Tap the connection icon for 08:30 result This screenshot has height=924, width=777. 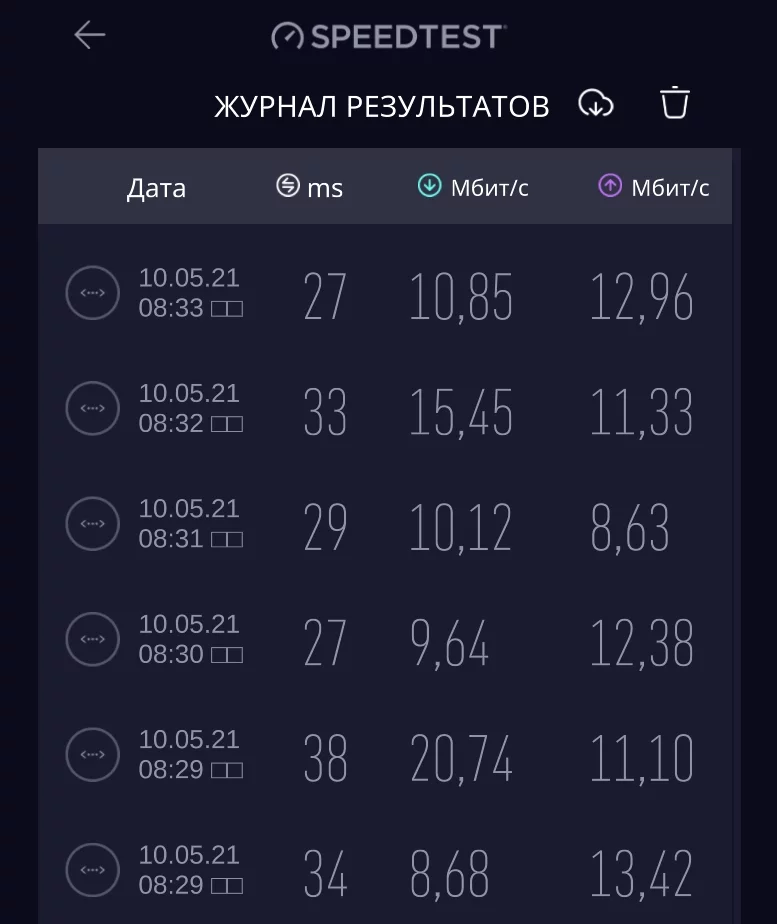pyautogui.click(x=92, y=639)
